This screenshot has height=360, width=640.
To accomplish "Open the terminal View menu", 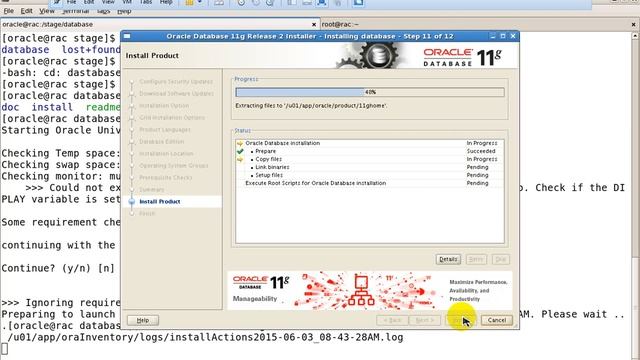I will pyautogui.click(x=47, y=11).
